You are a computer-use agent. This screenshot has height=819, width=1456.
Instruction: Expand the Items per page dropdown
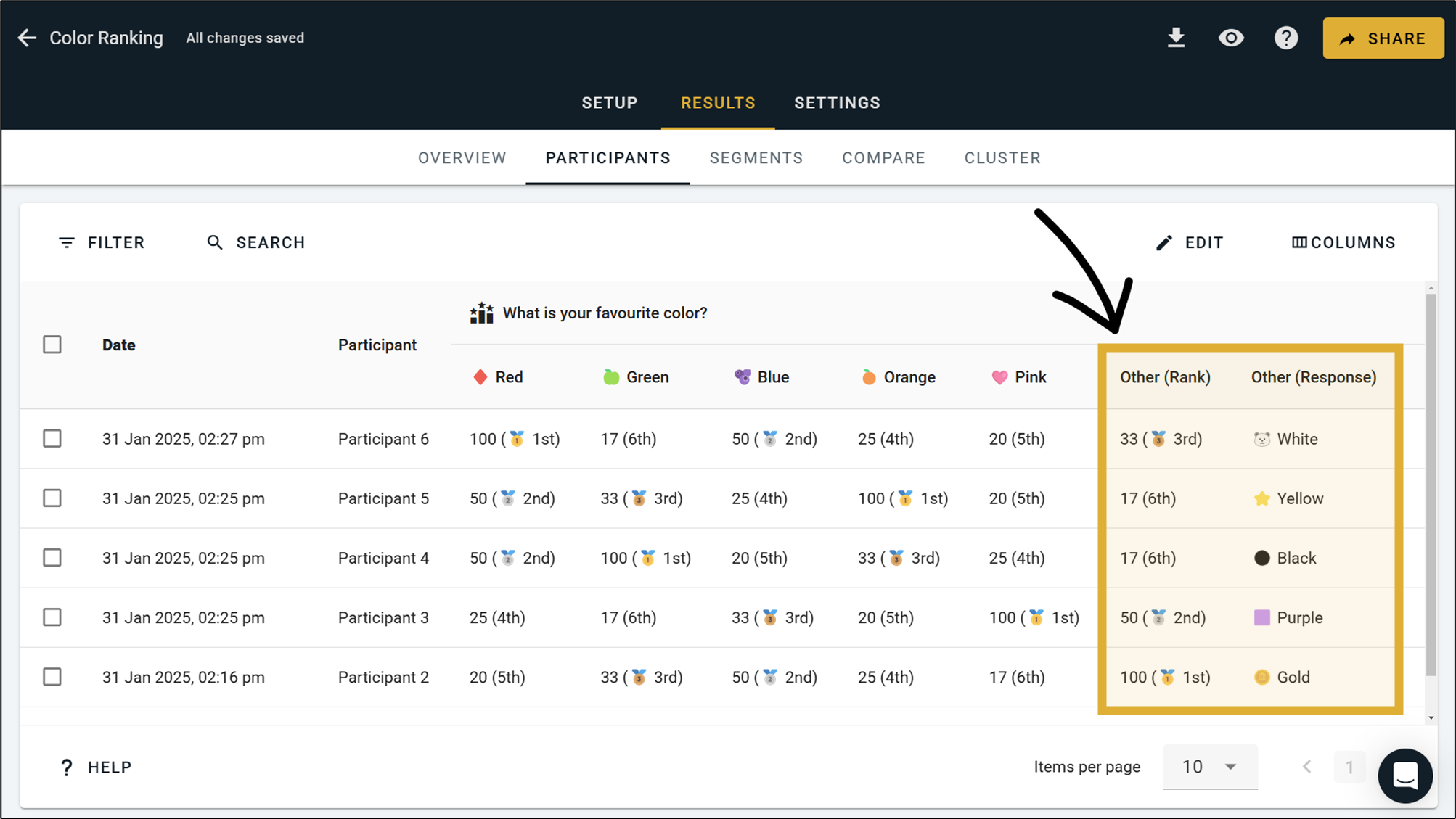coord(1209,767)
